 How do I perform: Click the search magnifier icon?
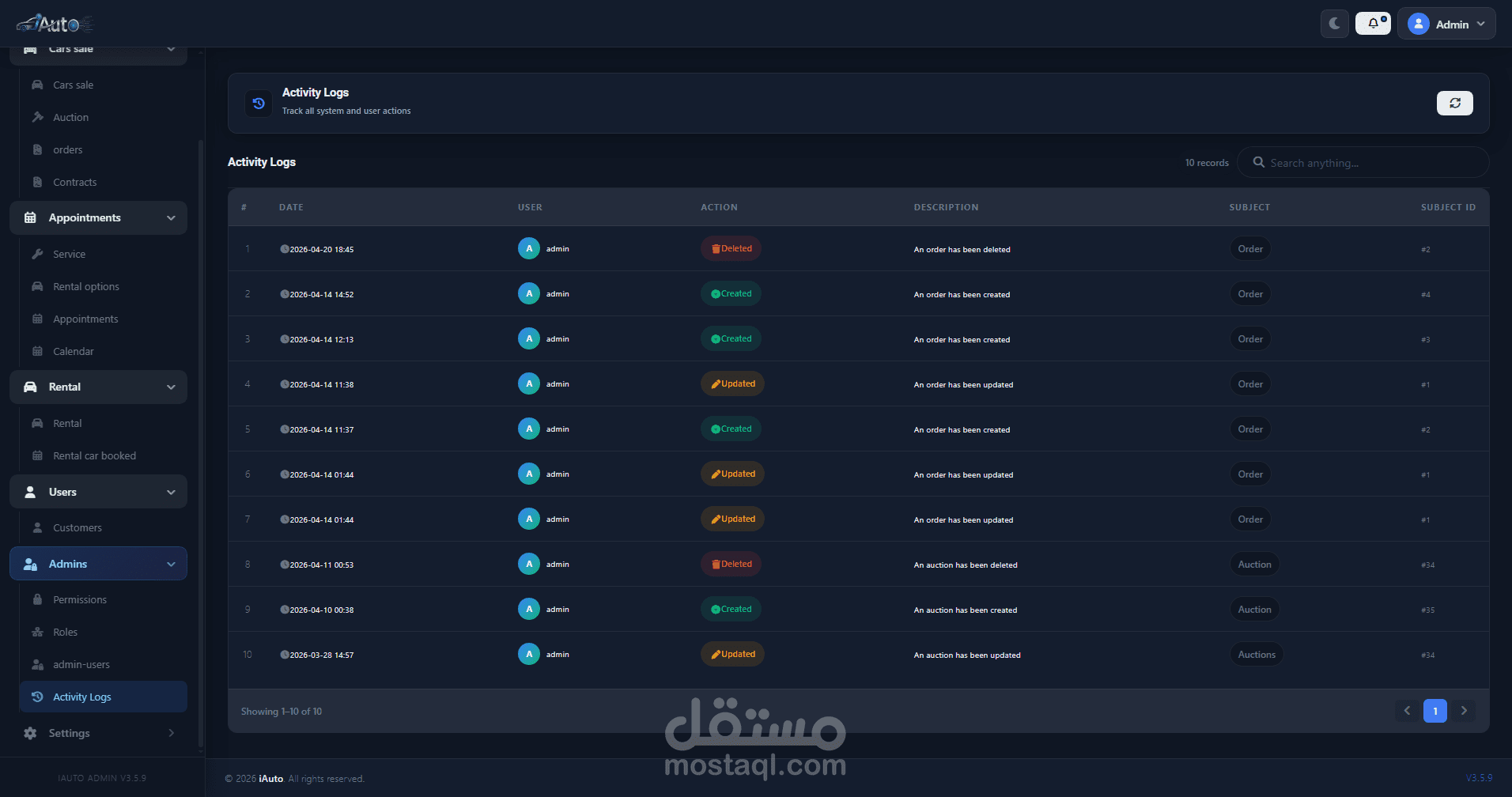click(x=1258, y=162)
